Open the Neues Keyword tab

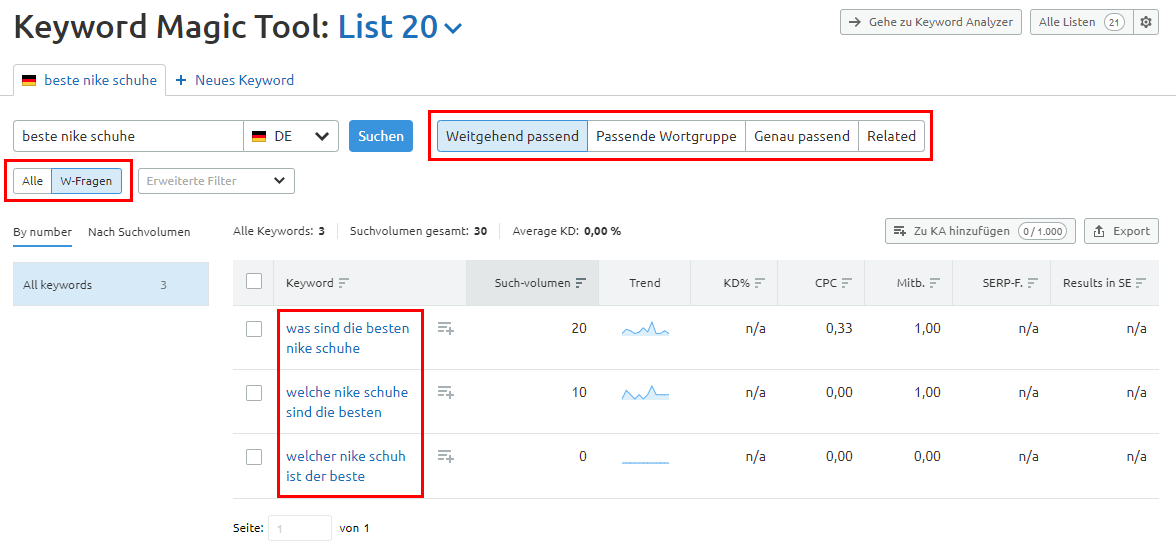click(234, 80)
